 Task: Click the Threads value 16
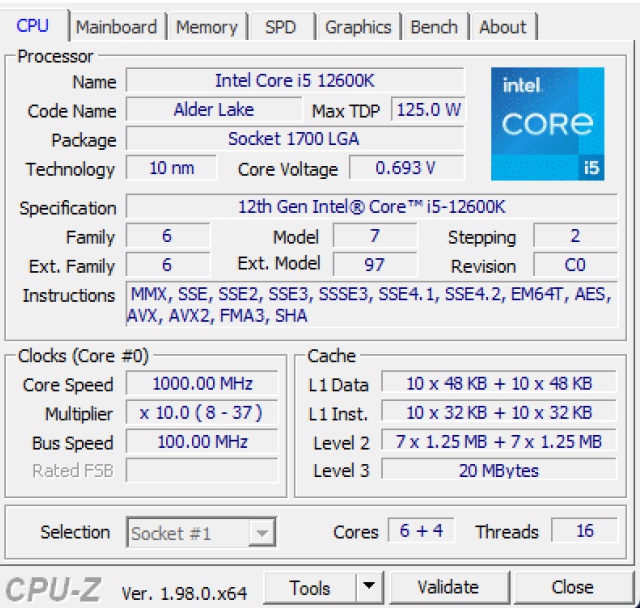(584, 530)
